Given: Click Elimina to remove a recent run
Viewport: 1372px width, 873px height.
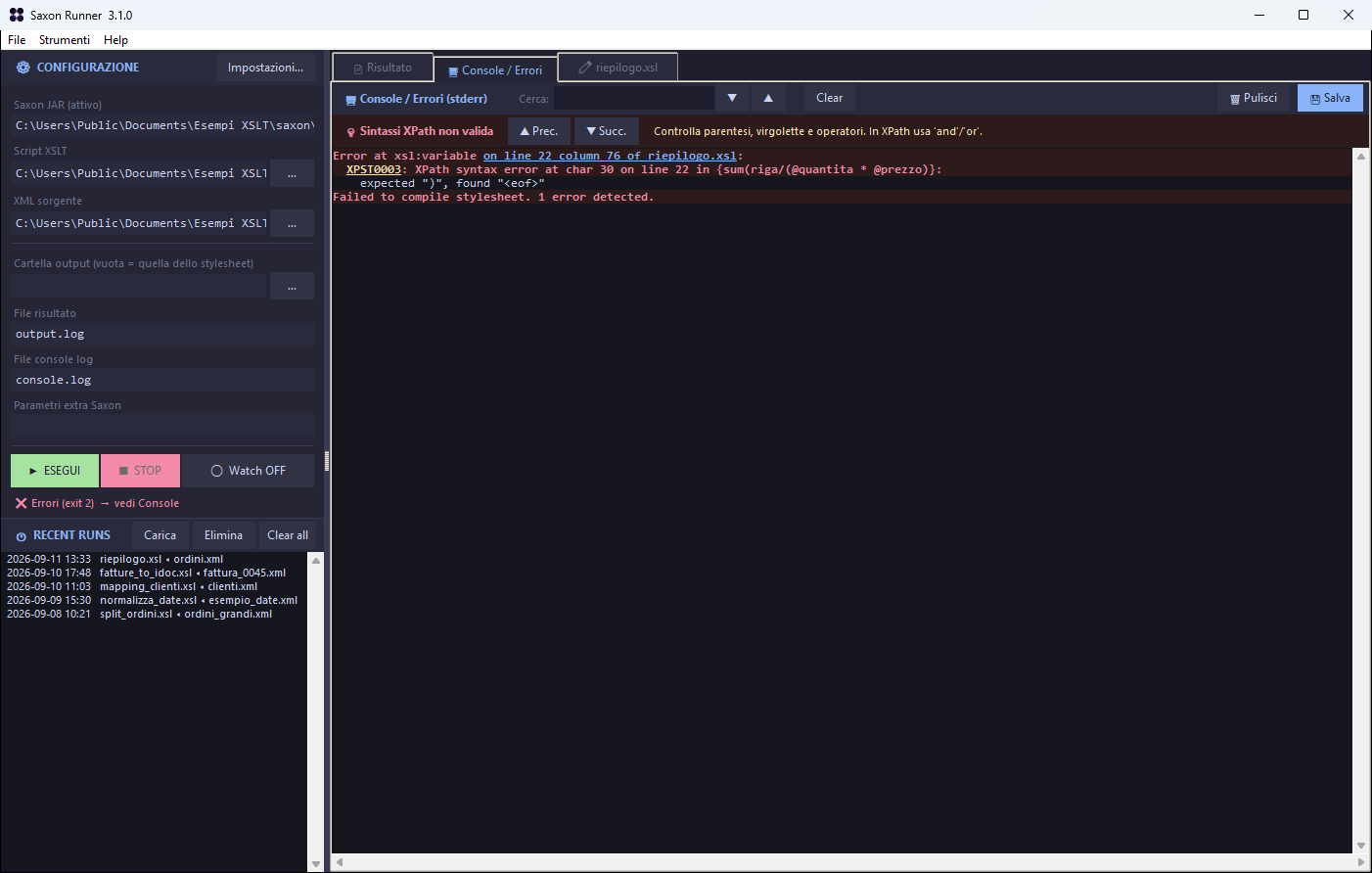Looking at the screenshot, I should pyautogui.click(x=223, y=535).
